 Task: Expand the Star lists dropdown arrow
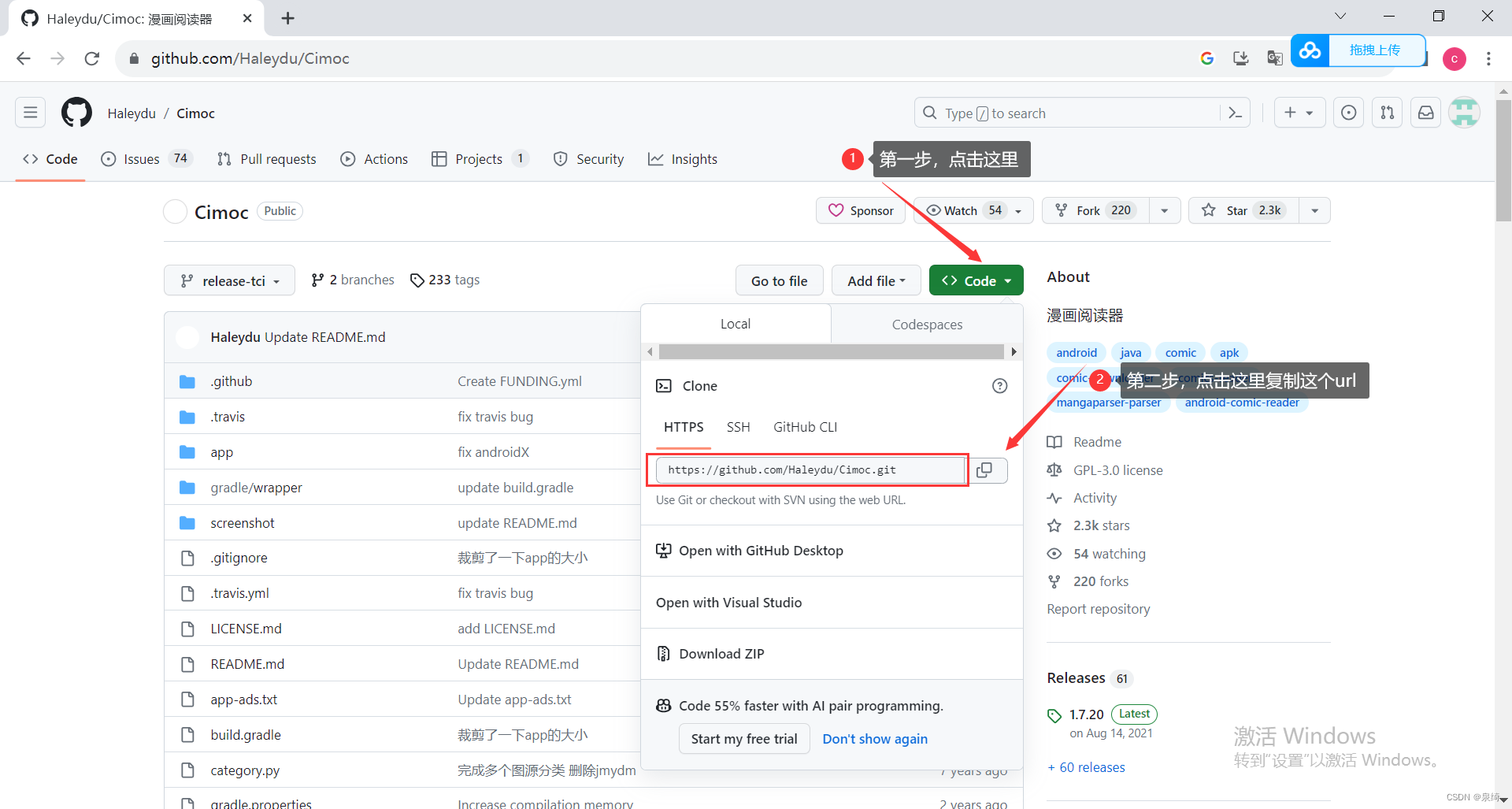(1314, 210)
